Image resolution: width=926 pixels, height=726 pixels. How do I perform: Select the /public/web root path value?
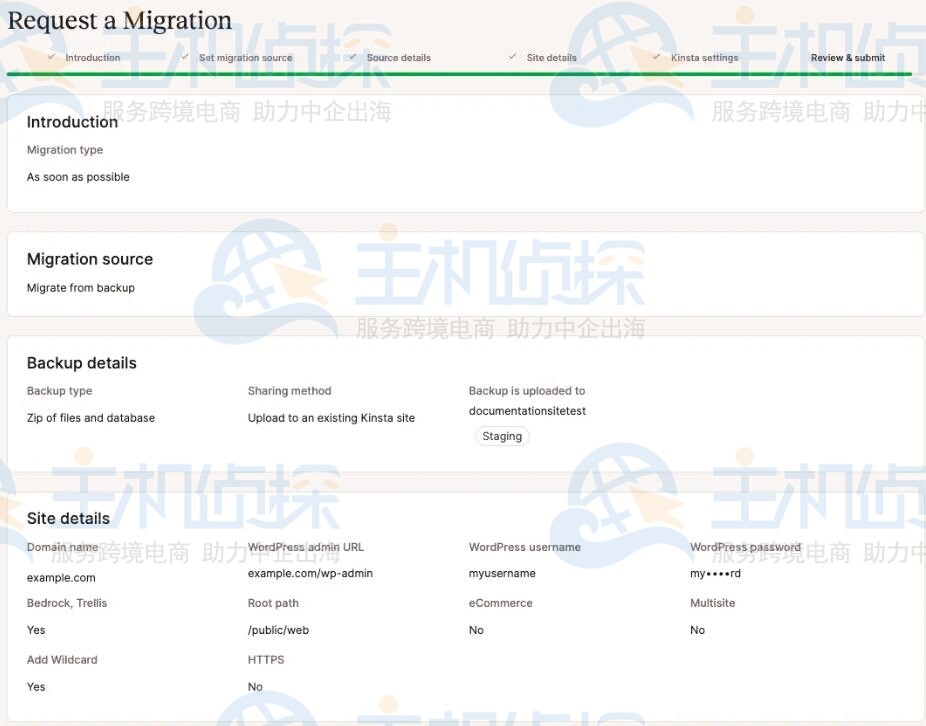point(278,630)
